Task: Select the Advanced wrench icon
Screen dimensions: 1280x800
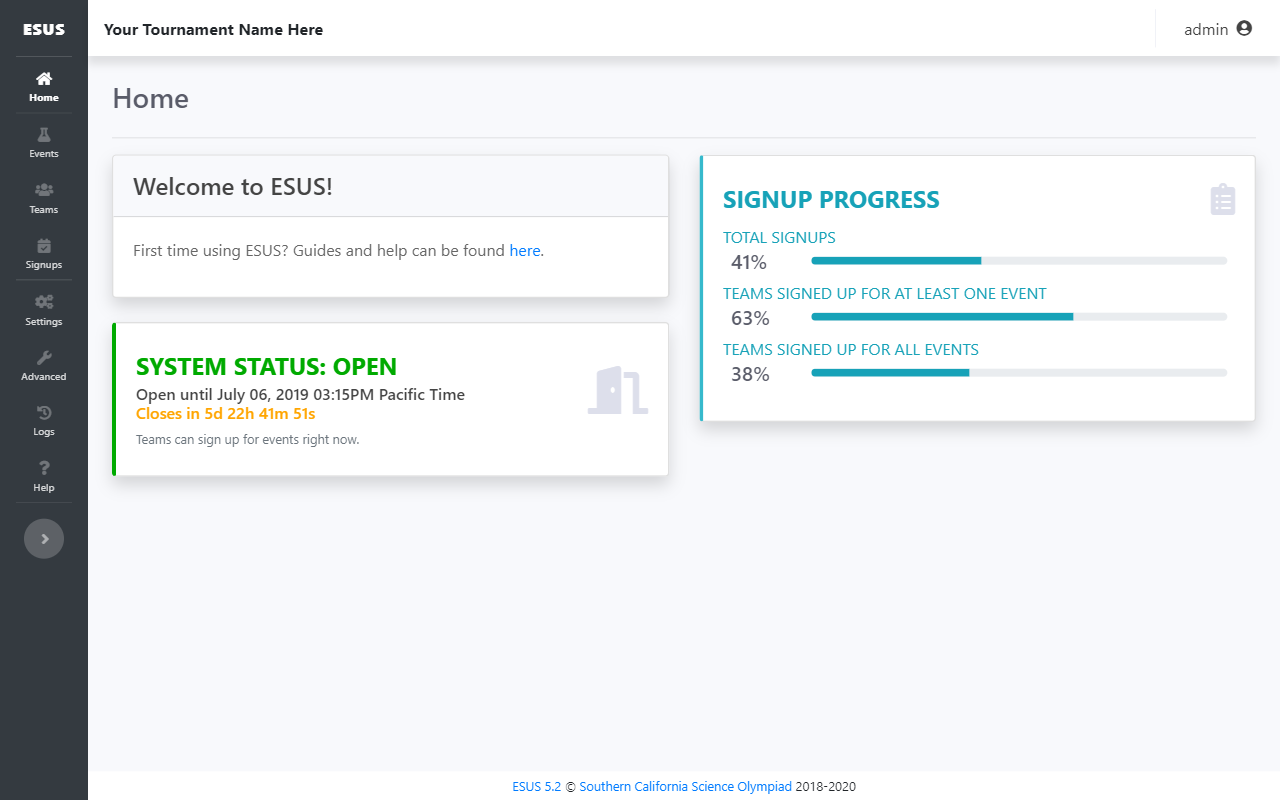Action: point(44,358)
